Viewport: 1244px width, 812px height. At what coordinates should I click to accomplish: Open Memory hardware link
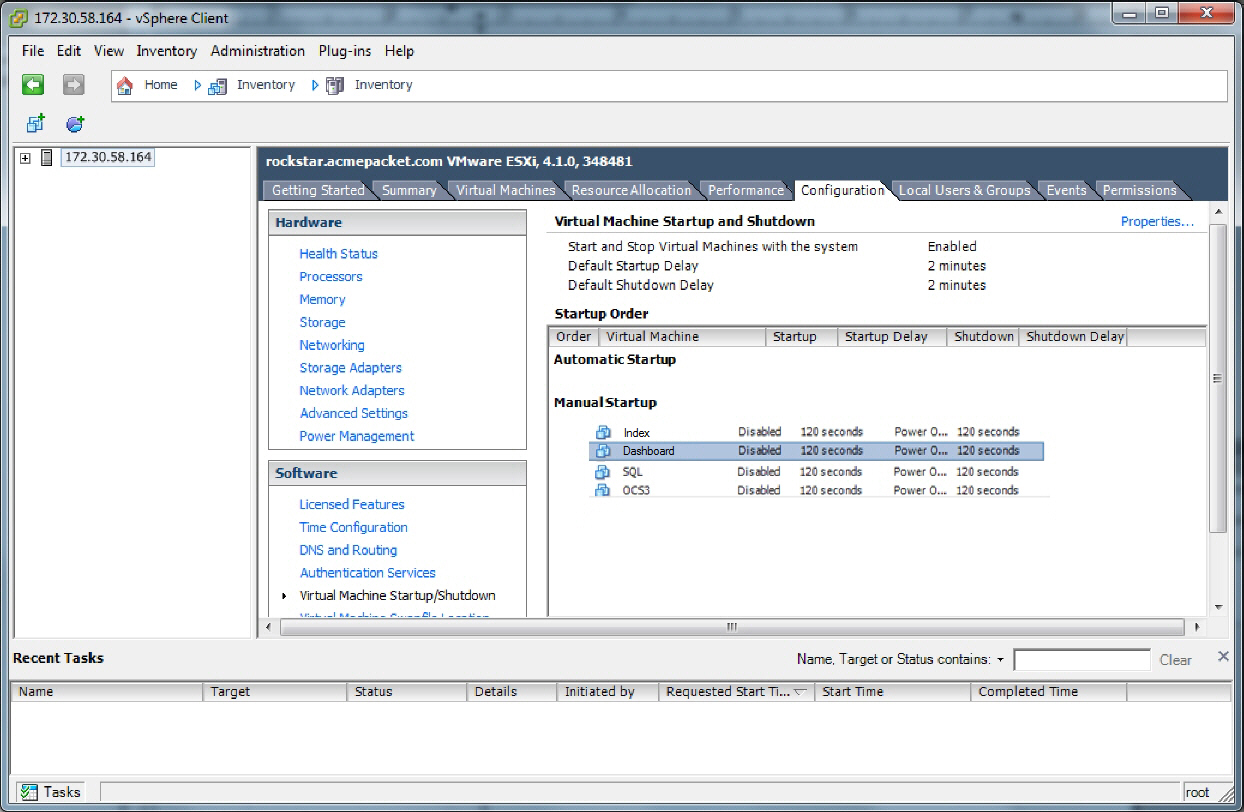(x=322, y=300)
